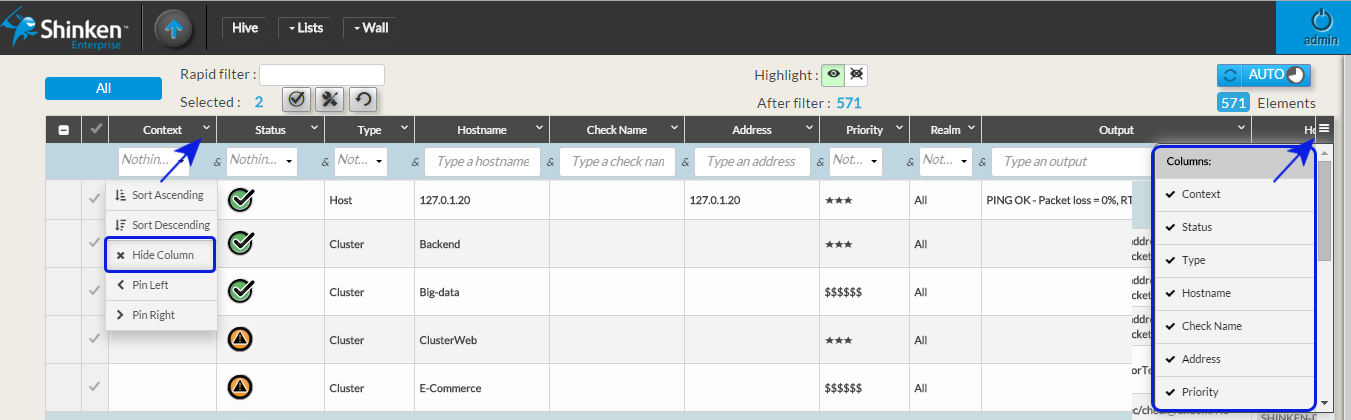Click the recheck circular arrow icon

[363, 99]
